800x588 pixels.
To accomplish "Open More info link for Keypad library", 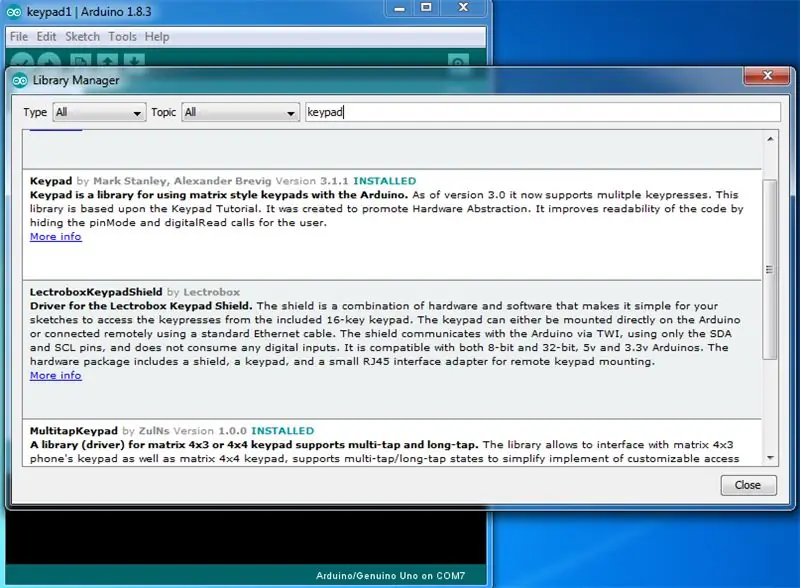I will coord(56,237).
